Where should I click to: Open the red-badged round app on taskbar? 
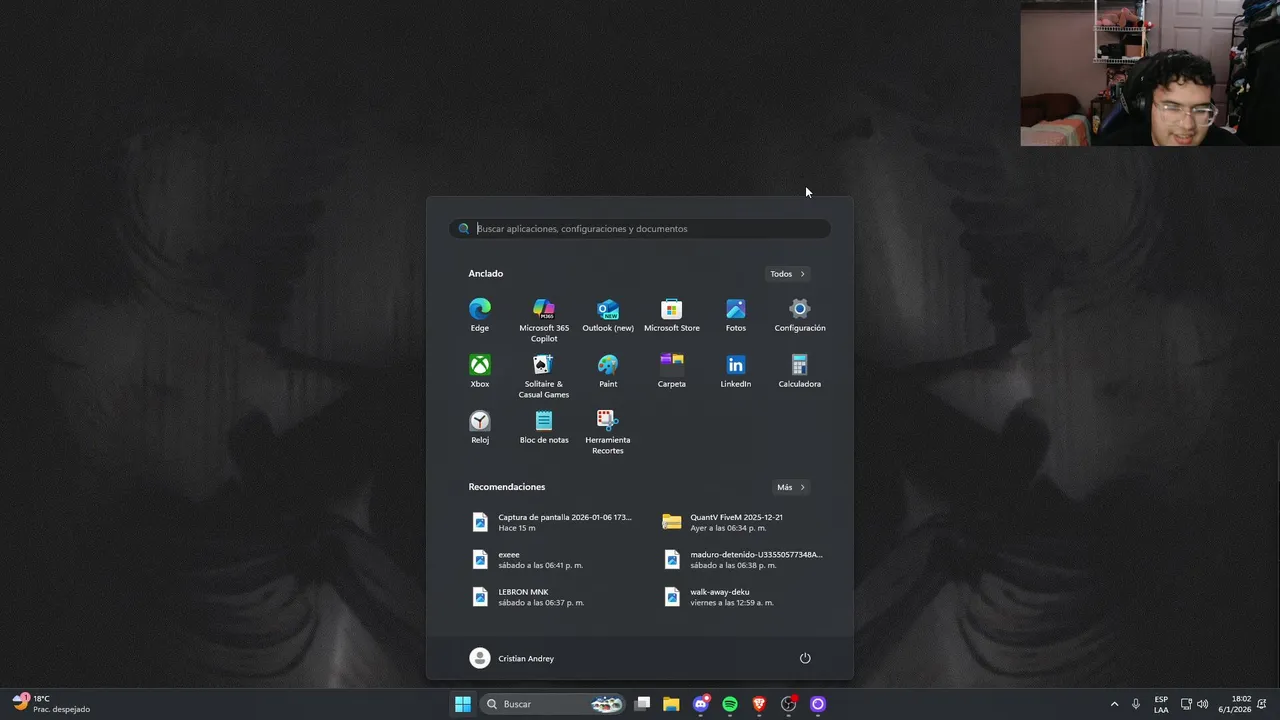[789, 704]
